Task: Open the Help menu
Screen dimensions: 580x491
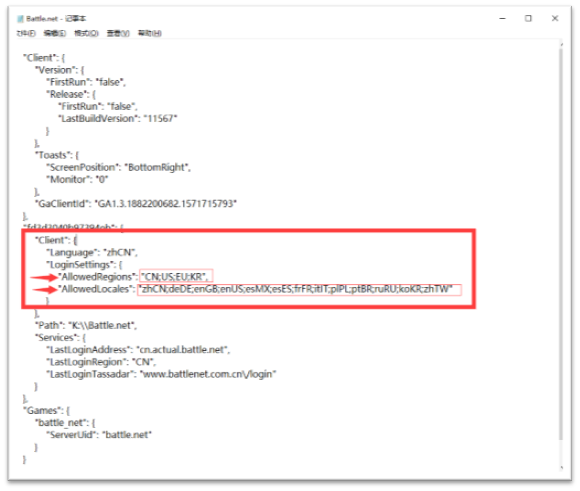Action: [x=149, y=33]
